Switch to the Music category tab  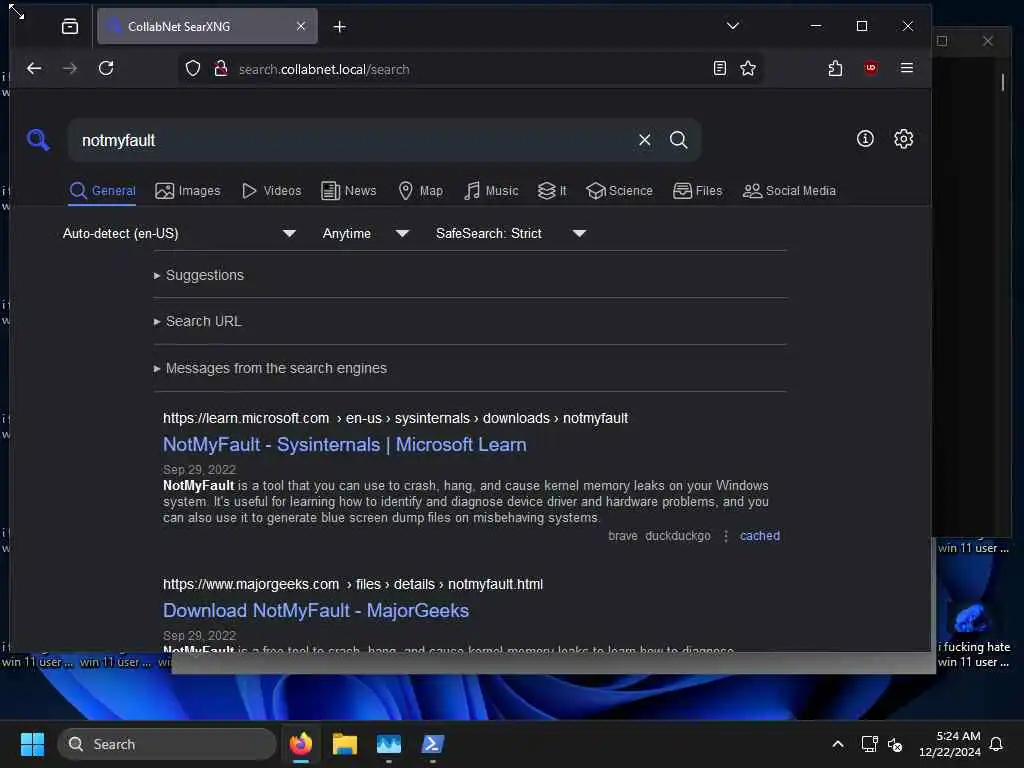coord(490,191)
